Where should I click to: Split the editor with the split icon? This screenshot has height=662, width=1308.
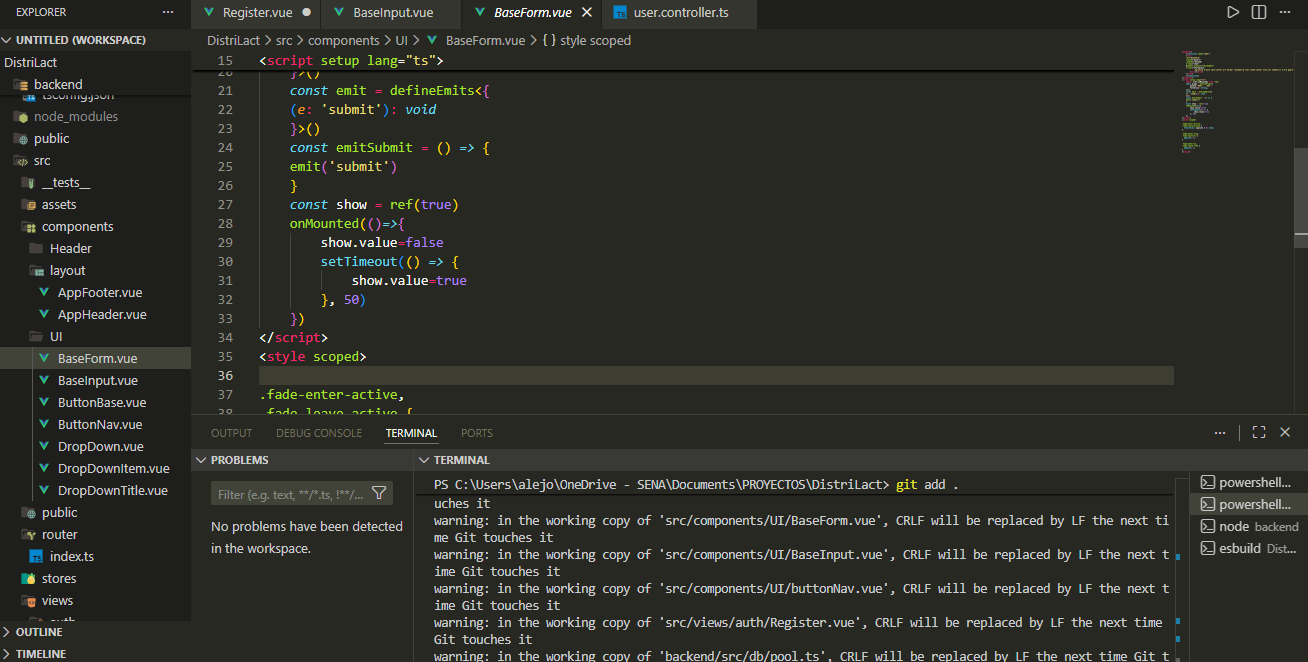(1259, 12)
